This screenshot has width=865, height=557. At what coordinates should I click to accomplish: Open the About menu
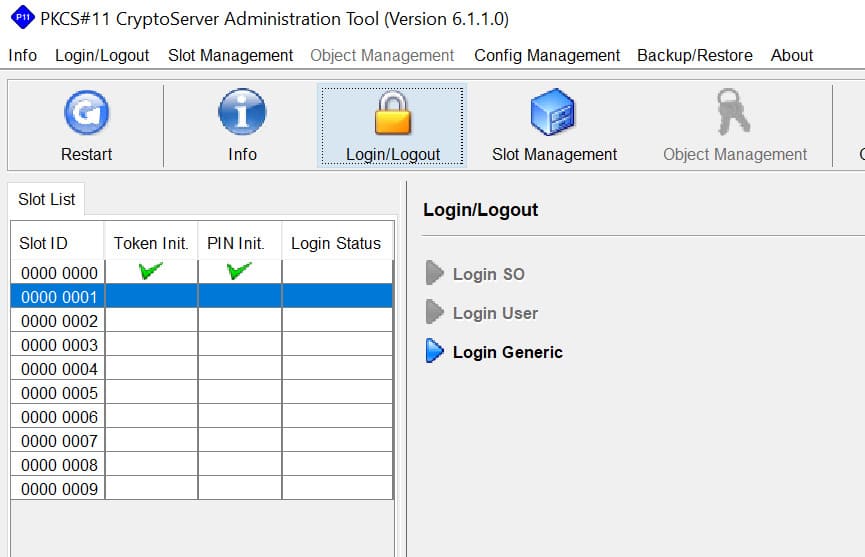coord(792,55)
